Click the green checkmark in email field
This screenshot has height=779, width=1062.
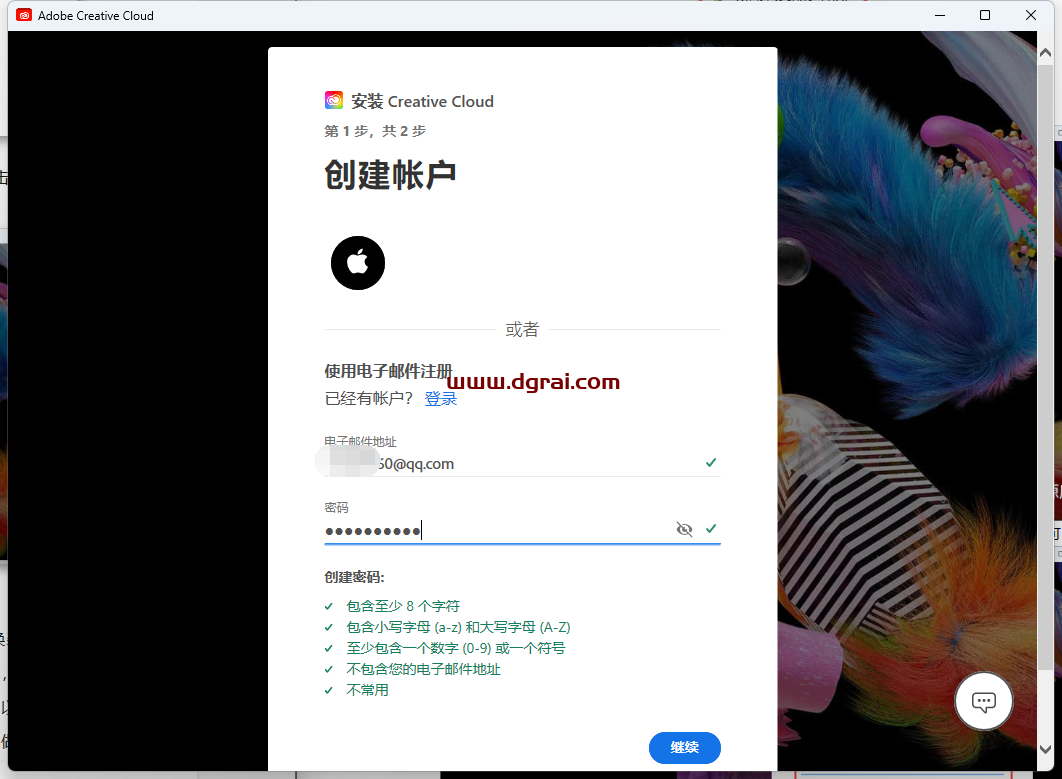tap(711, 463)
